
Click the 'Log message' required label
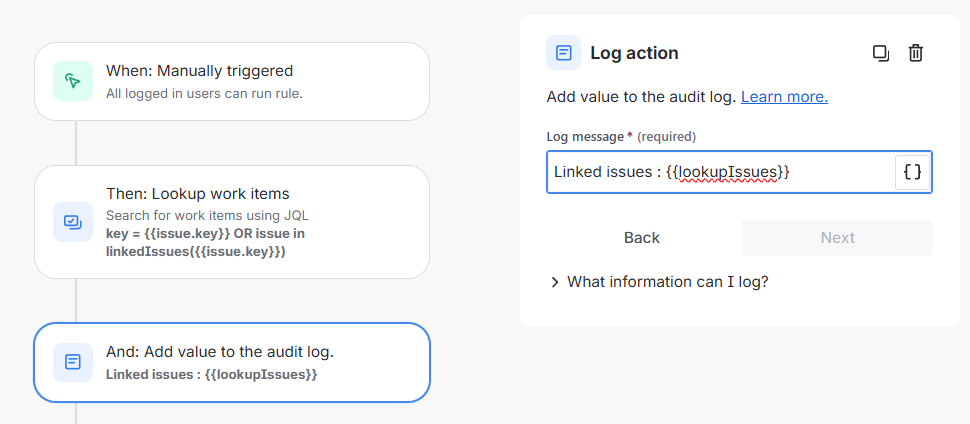coord(621,136)
